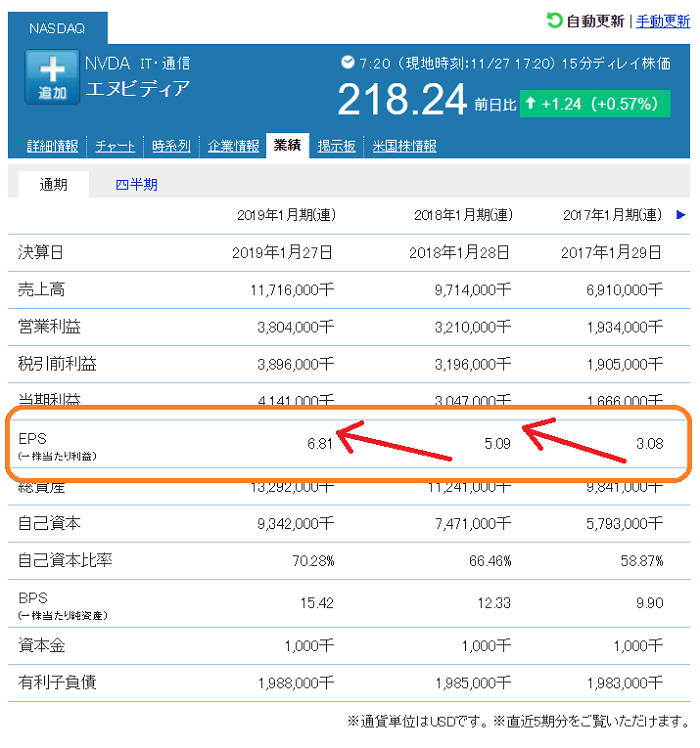Click the 3,210,000千 operating profit value
700x748 pixels.
pos(472,327)
